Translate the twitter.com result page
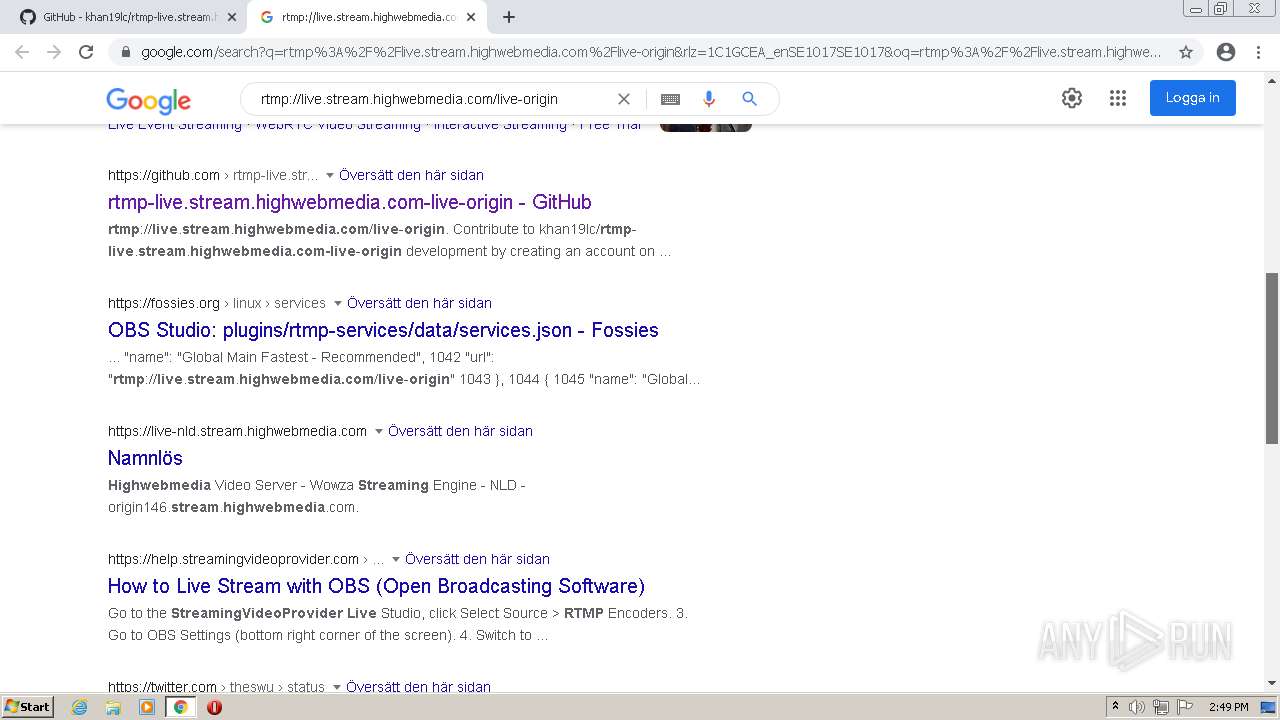The image size is (1280, 720). click(418, 687)
